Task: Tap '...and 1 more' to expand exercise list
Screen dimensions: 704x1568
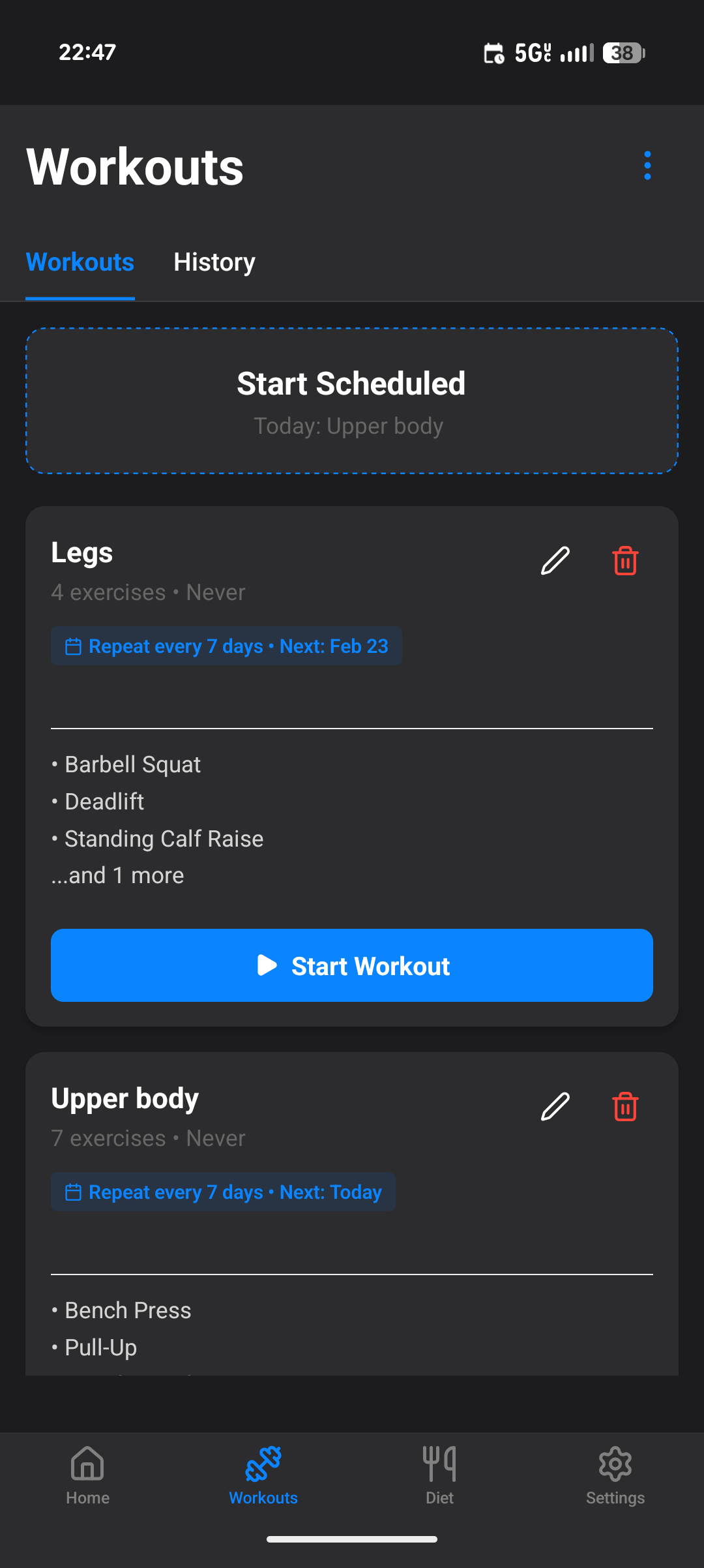Action: (x=117, y=875)
